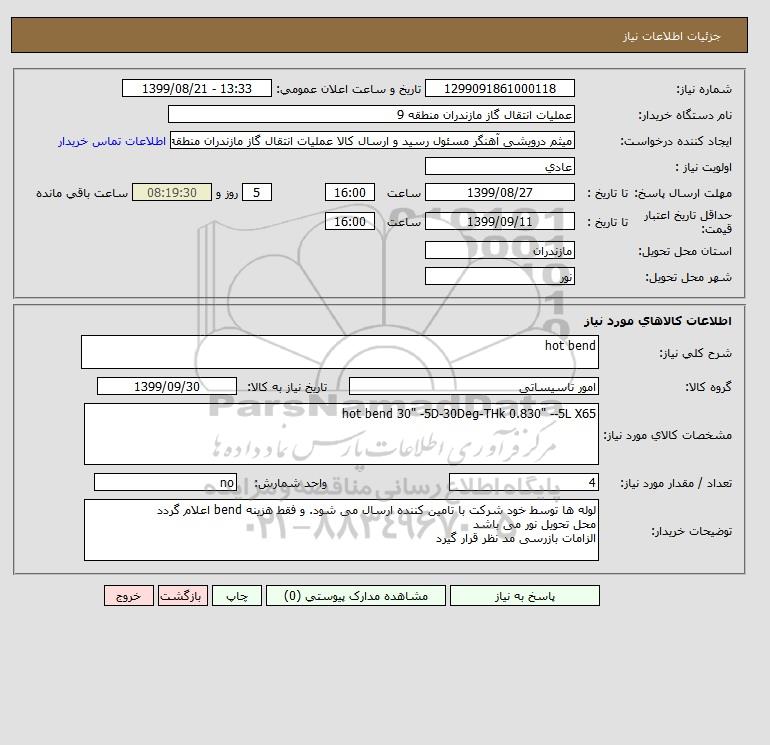Click the شهر محل تحویل label
The width and height of the screenshot is (770, 745).
click(688, 277)
